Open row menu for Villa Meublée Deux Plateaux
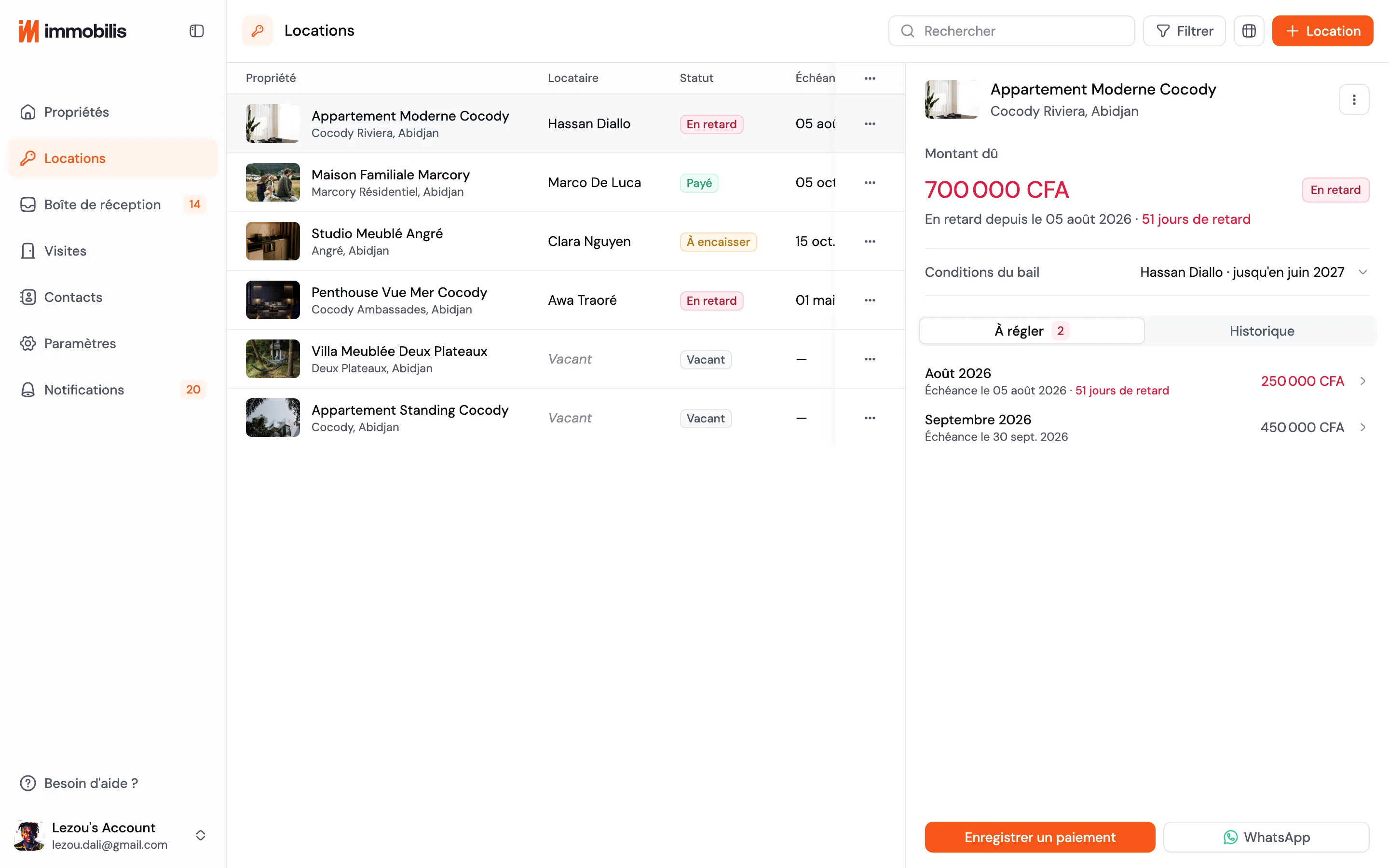The image size is (1389, 868). pos(870,359)
